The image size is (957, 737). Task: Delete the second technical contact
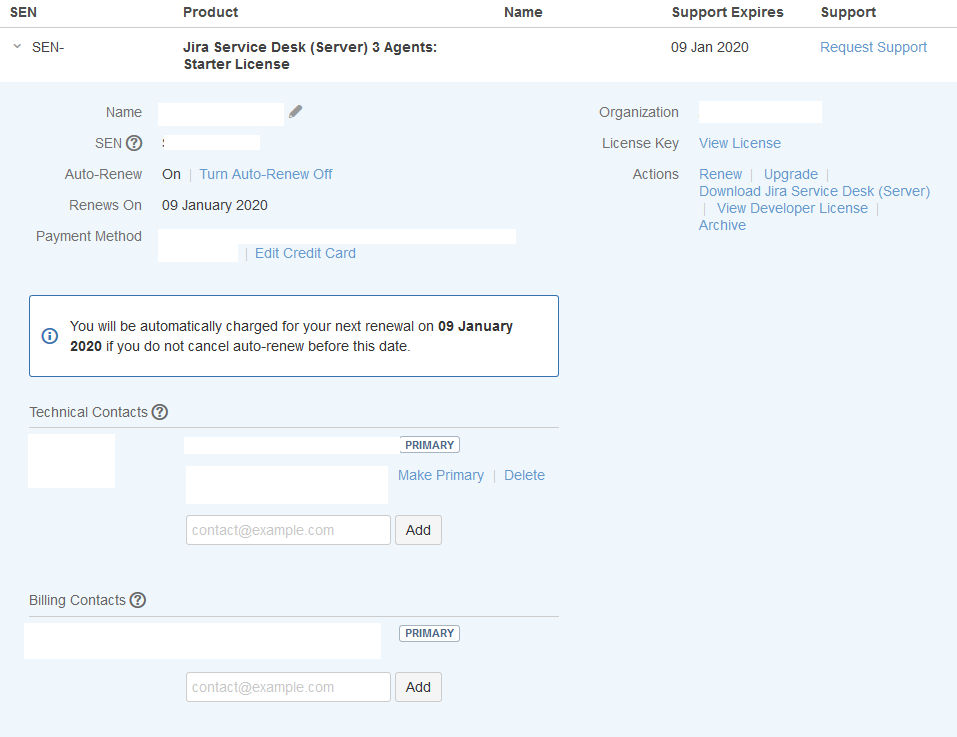click(524, 475)
